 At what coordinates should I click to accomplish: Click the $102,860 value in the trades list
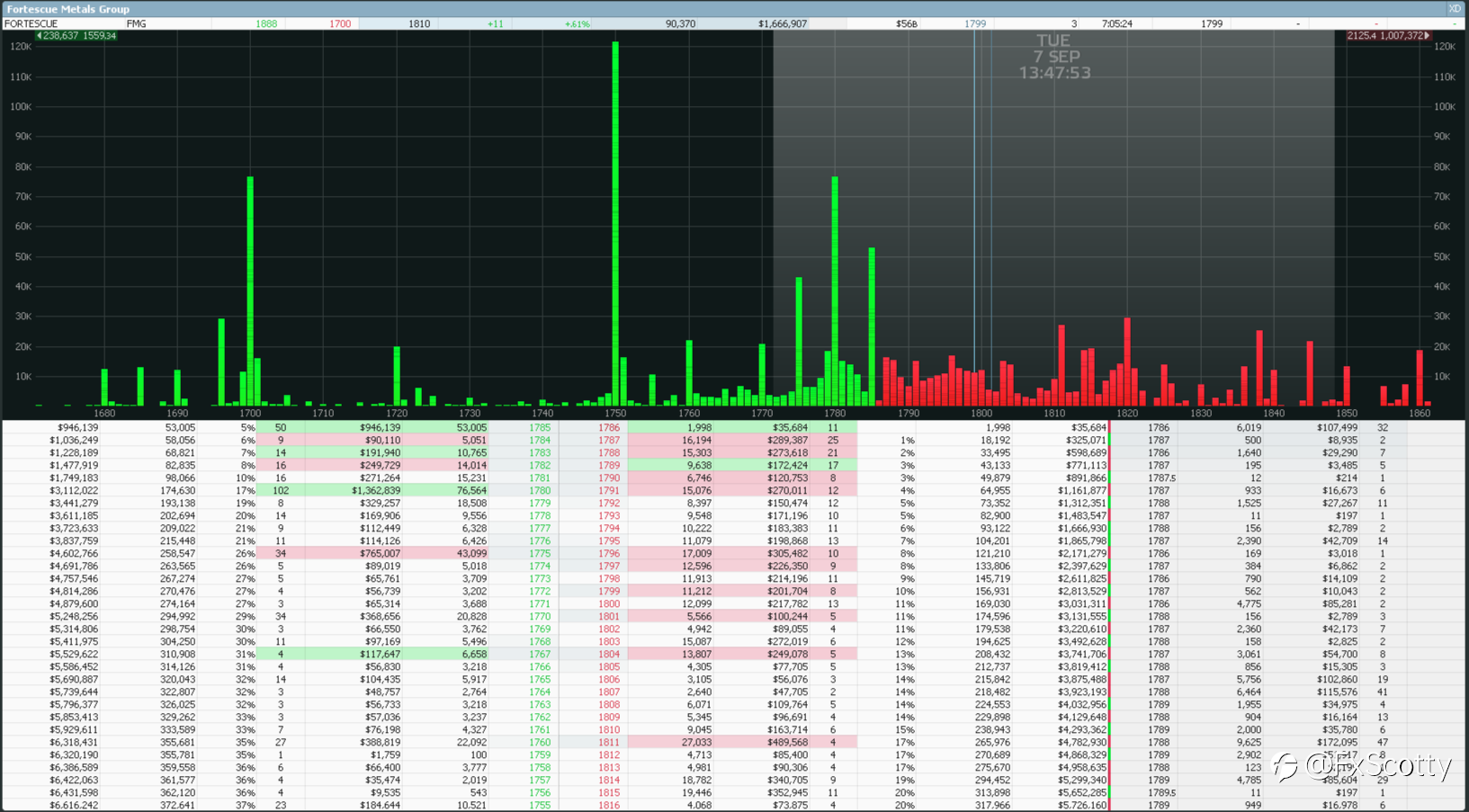tap(1337, 680)
